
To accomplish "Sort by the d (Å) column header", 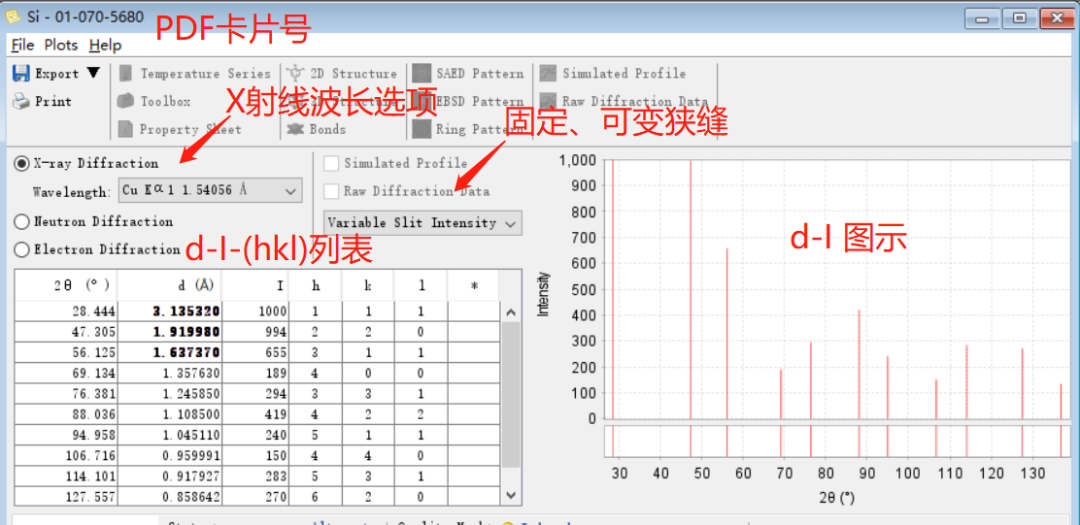I will (x=169, y=285).
